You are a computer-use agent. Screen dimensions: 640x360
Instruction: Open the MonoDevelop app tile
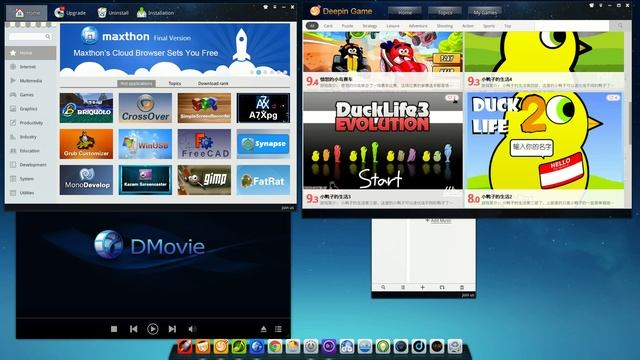[x=86, y=180]
